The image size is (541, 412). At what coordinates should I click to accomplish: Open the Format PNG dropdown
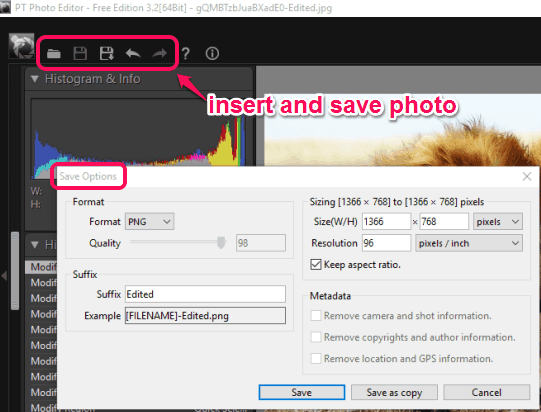[x=149, y=222]
